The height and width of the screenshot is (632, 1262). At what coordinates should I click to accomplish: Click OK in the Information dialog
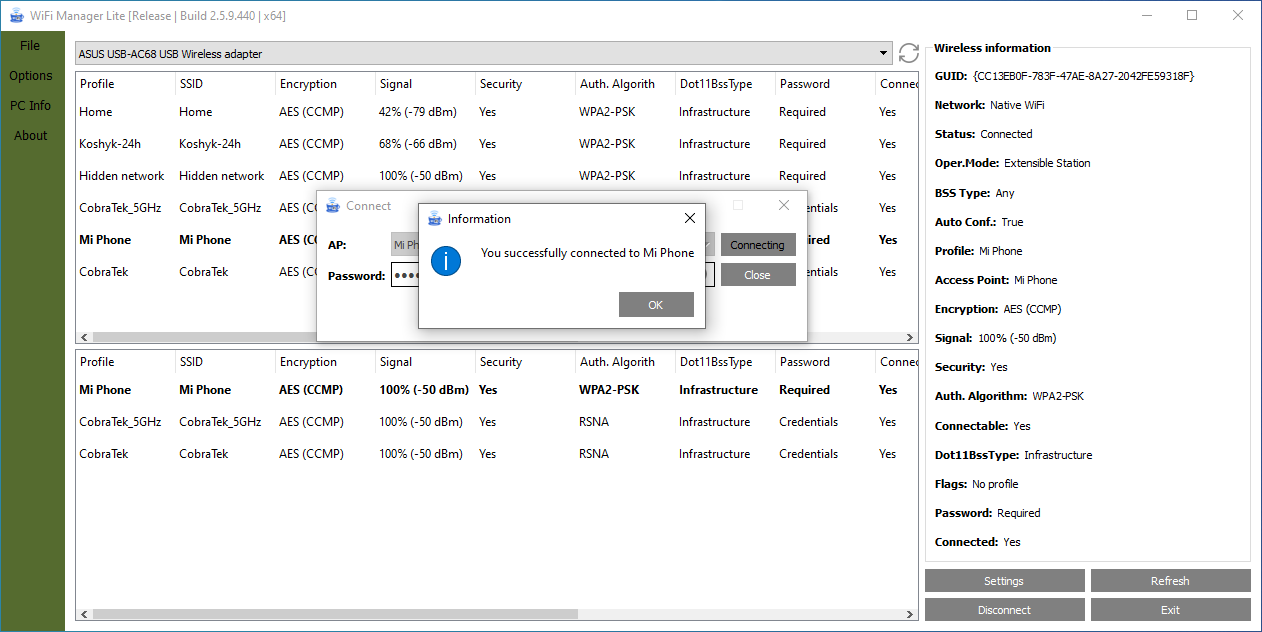(x=656, y=305)
